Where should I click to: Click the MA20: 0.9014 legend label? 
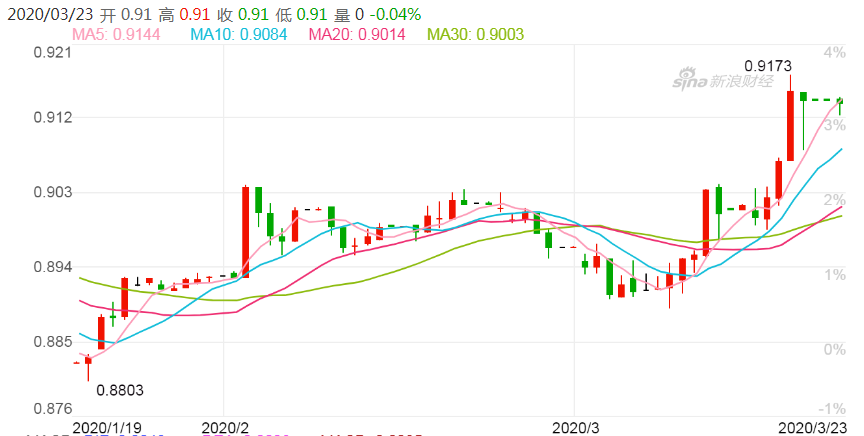pos(357,34)
